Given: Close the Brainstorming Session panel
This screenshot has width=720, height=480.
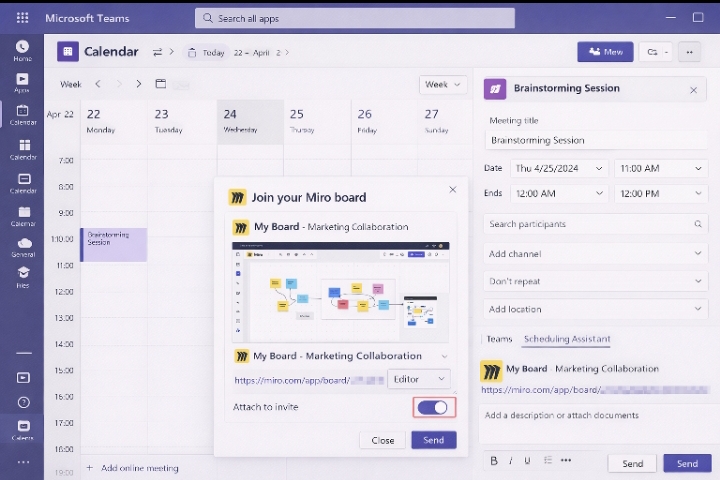Looking at the screenshot, I should click(694, 89).
